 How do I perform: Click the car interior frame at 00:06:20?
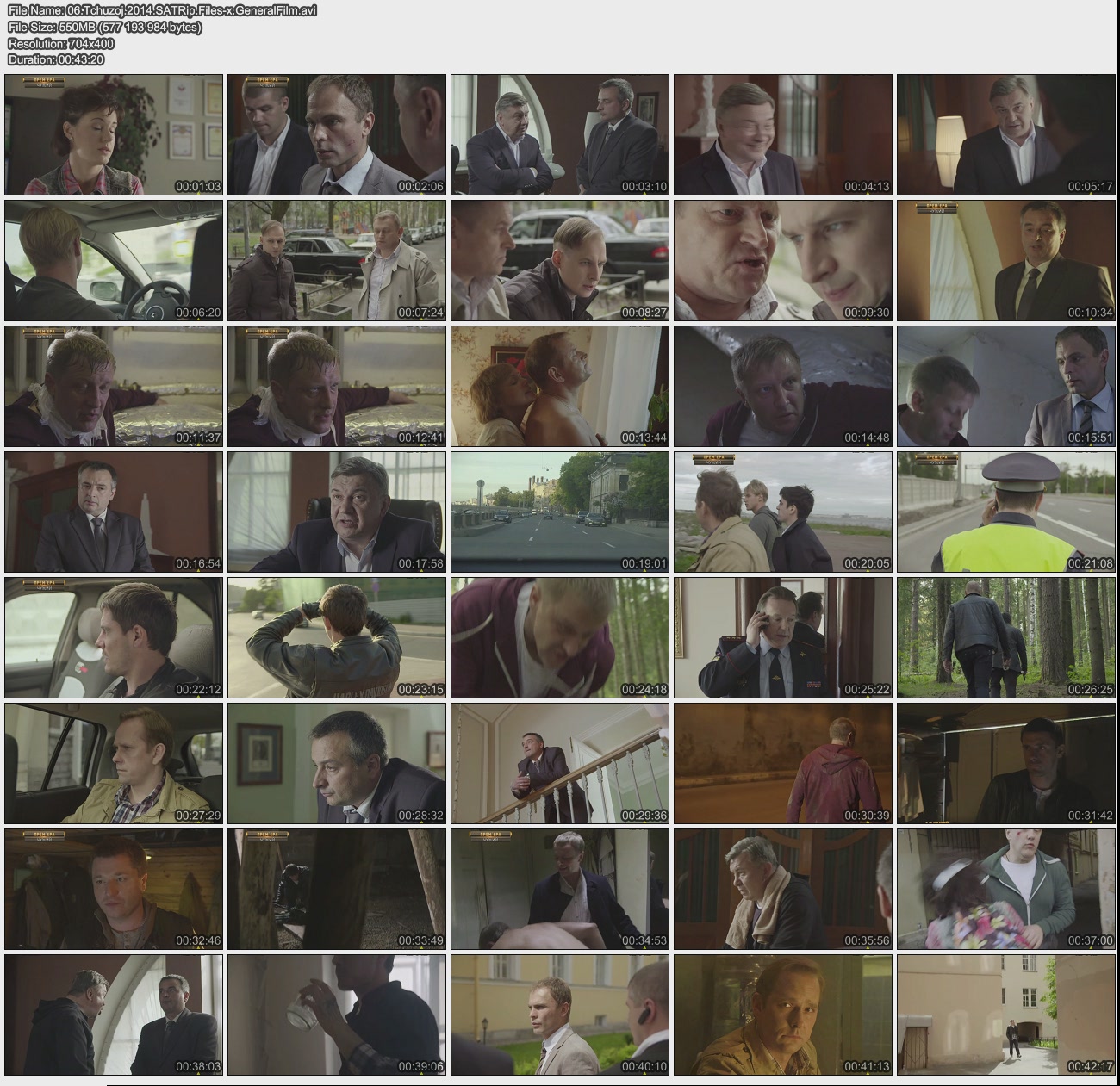114,260
